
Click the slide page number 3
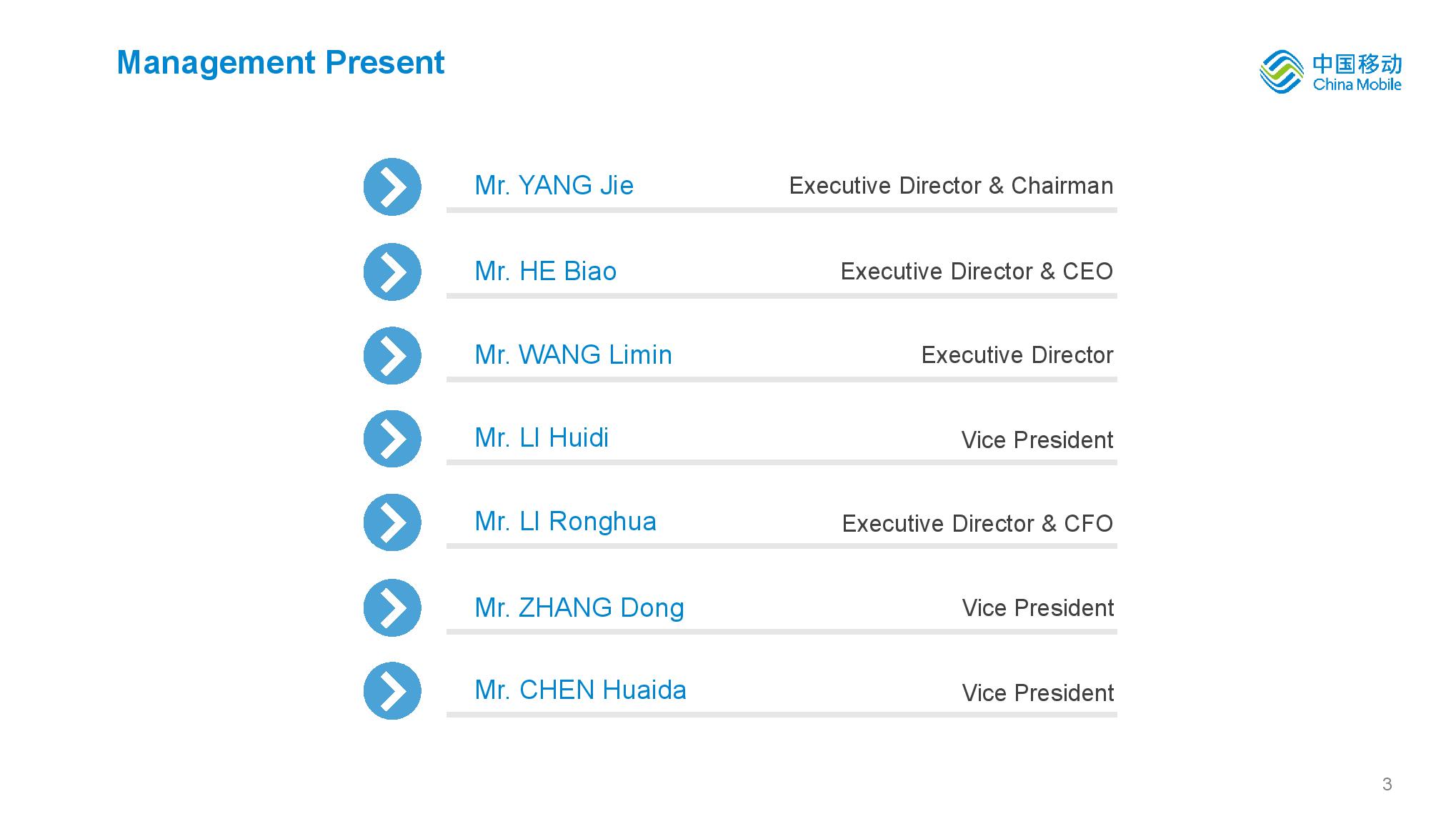pos(1387,785)
